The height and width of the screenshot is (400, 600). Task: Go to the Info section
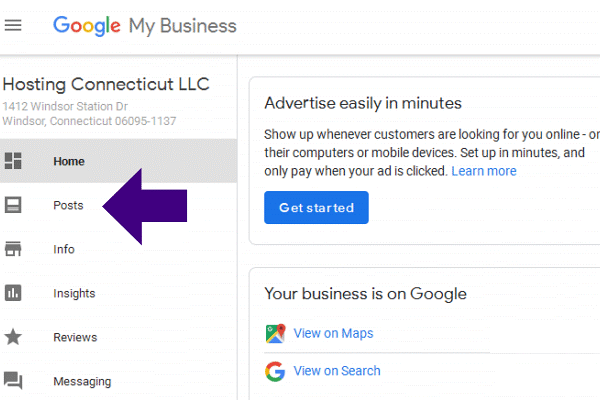(64, 249)
